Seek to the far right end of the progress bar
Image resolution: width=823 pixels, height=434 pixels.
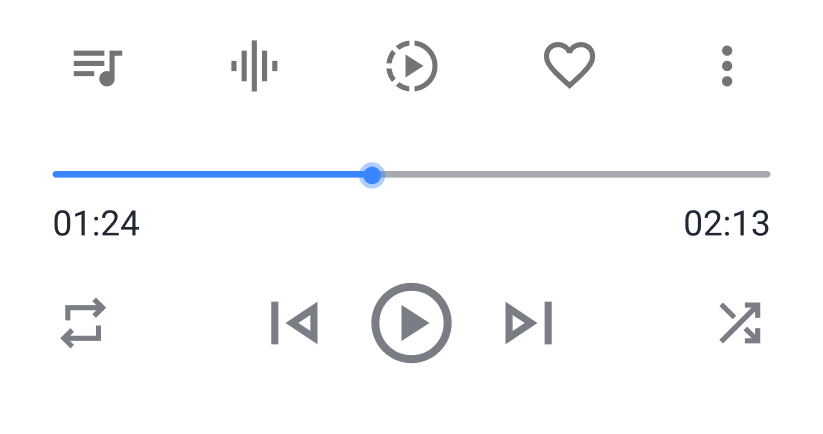pos(768,174)
